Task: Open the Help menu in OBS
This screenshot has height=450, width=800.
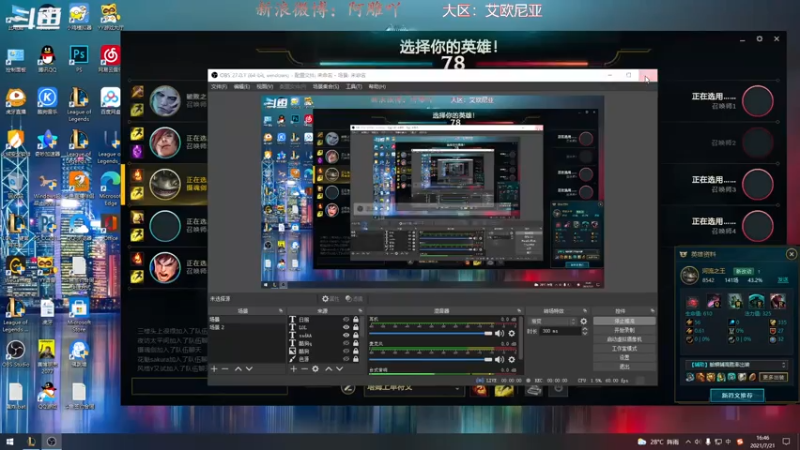Action: [x=377, y=87]
